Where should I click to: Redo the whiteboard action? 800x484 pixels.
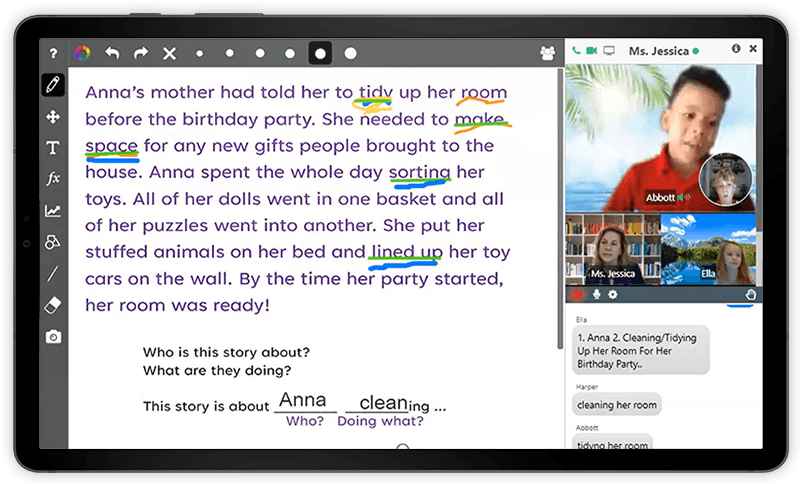(140, 53)
